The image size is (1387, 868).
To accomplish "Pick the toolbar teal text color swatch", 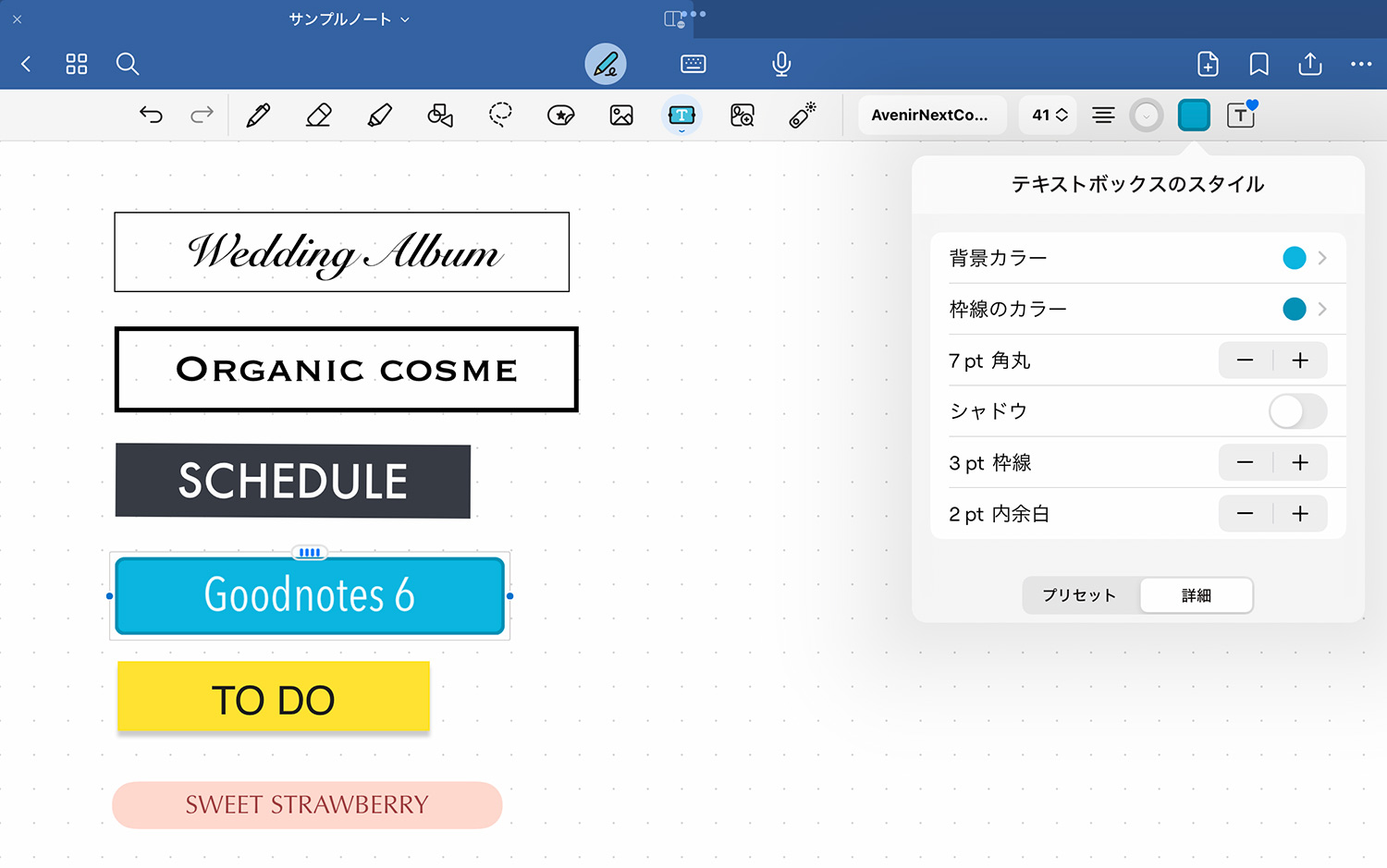I will coord(1194,115).
